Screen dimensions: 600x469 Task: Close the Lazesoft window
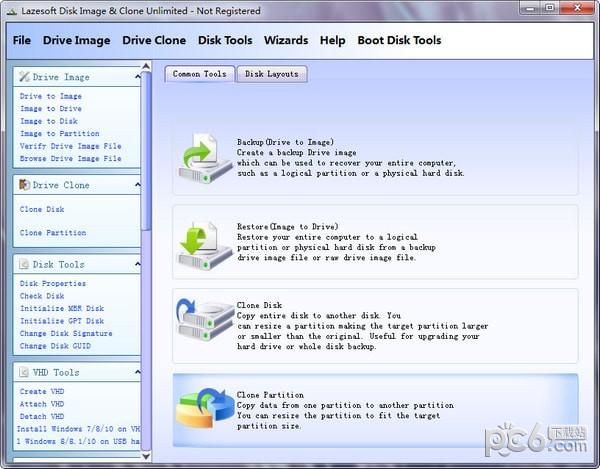point(577,8)
